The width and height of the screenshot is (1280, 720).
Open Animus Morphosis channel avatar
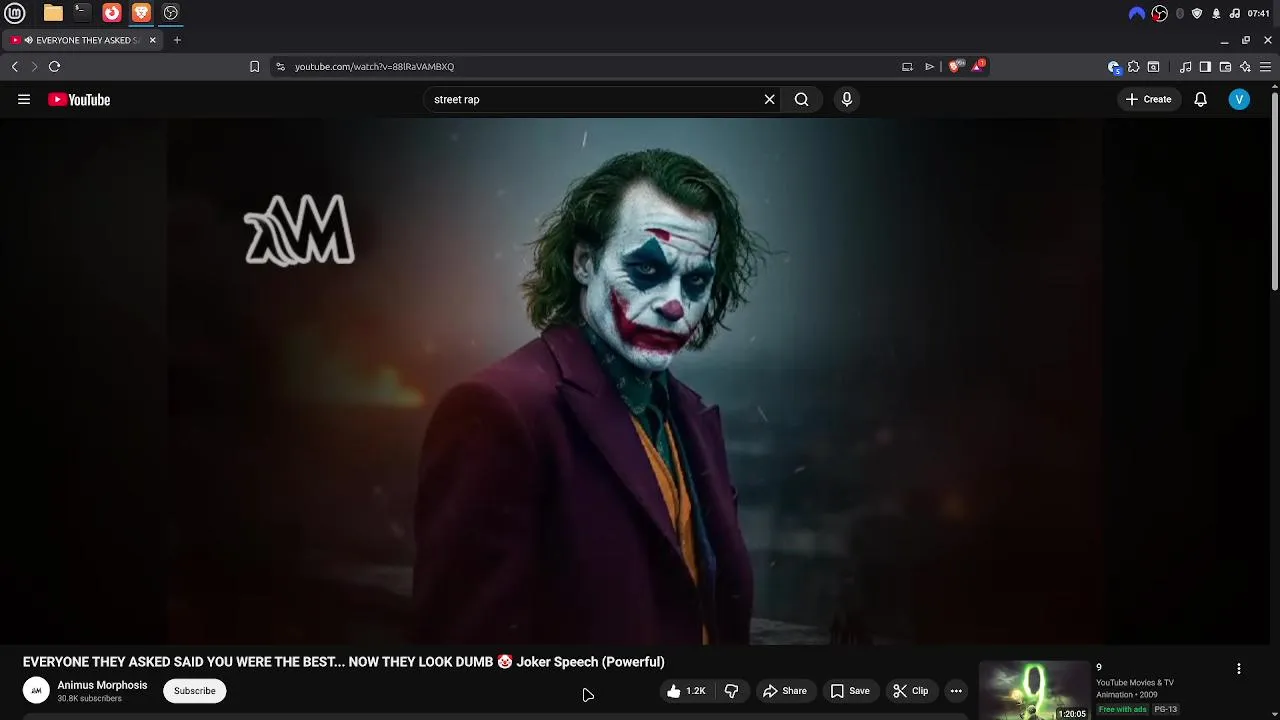pyautogui.click(x=36, y=691)
